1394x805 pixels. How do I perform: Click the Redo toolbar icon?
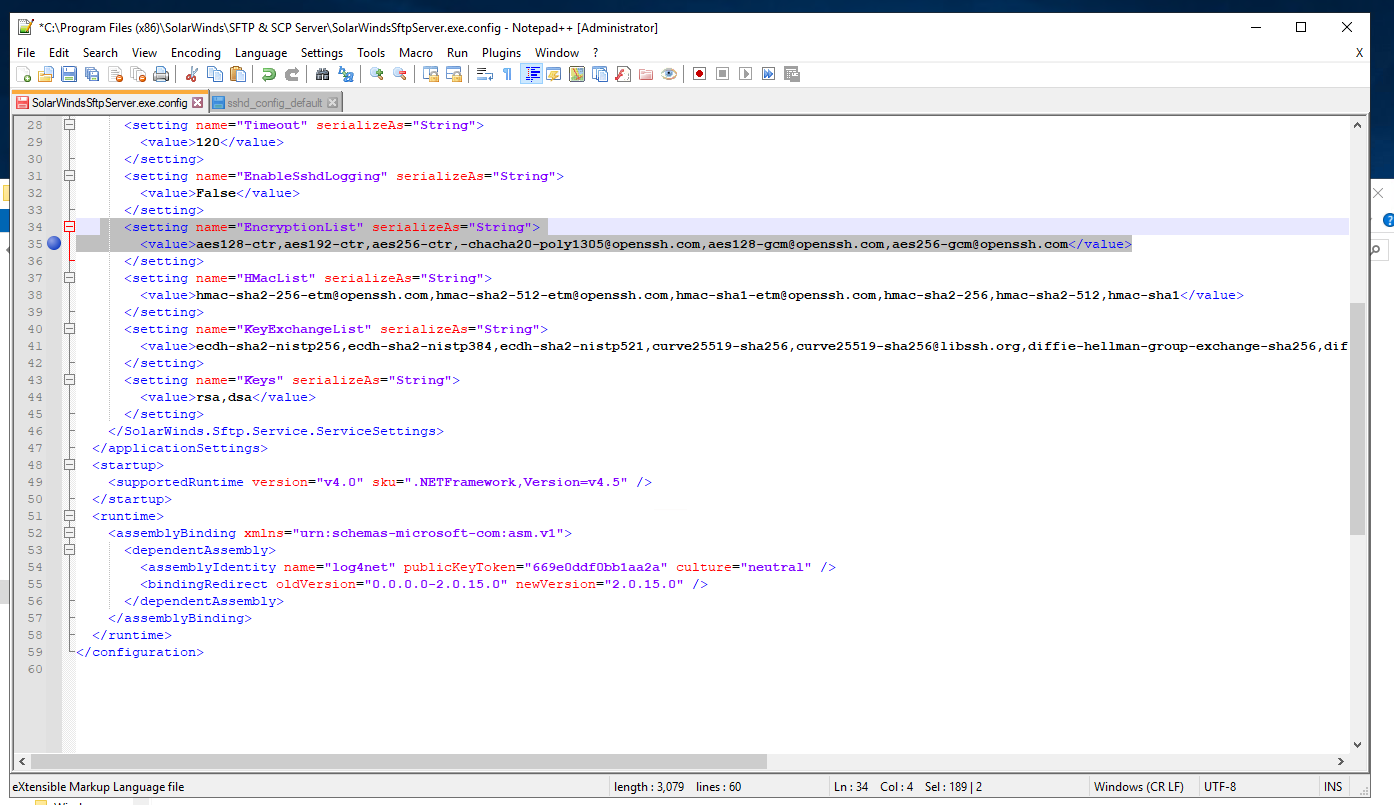291,74
